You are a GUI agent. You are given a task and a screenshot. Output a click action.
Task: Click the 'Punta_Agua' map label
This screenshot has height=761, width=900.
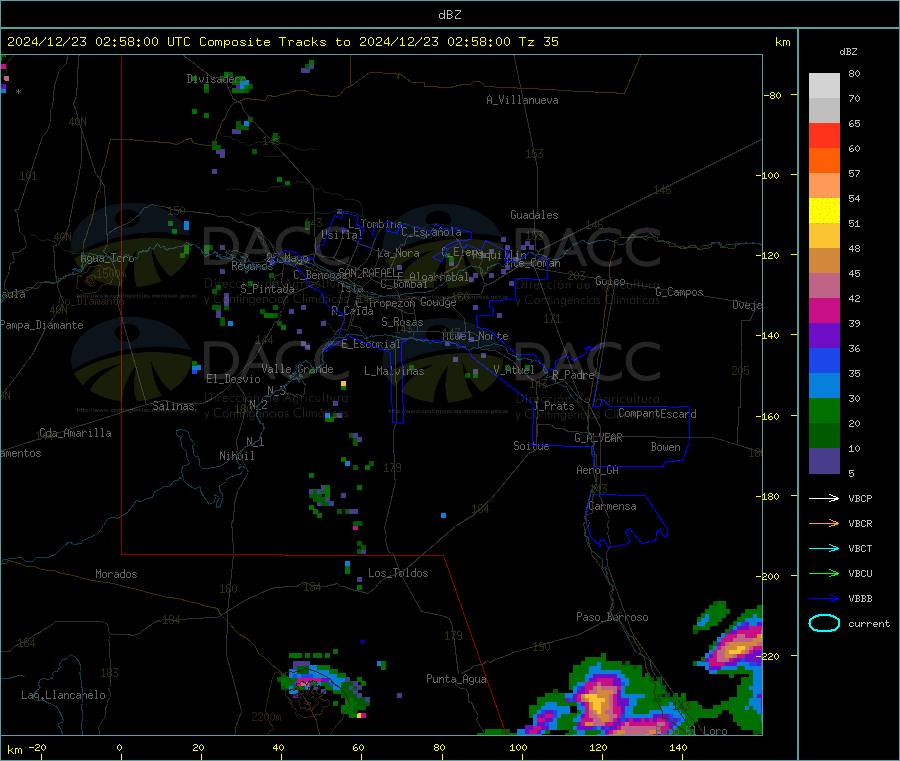[x=456, y=679]
